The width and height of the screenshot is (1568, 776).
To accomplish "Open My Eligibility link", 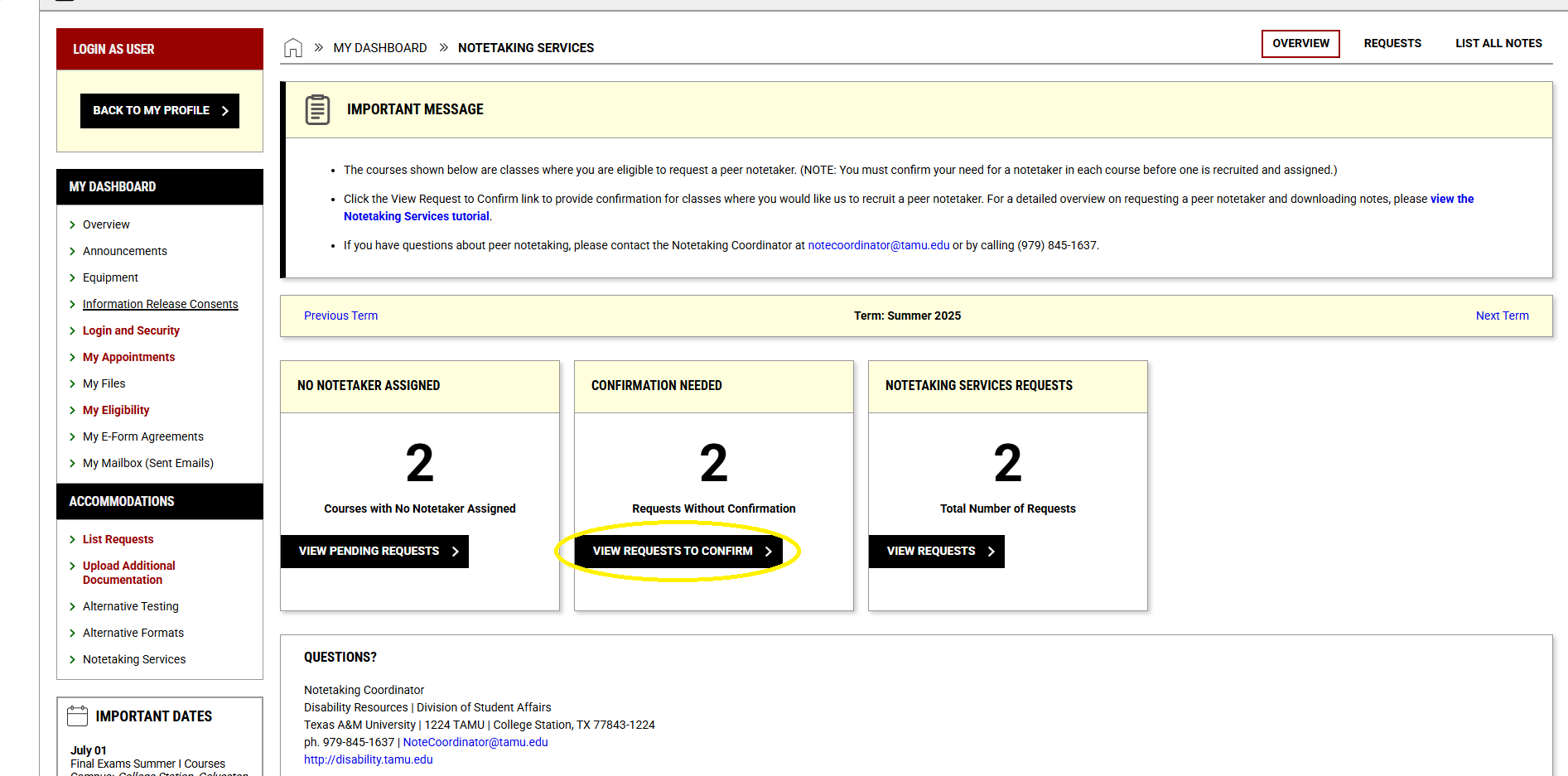I will (x=116, y=410).
